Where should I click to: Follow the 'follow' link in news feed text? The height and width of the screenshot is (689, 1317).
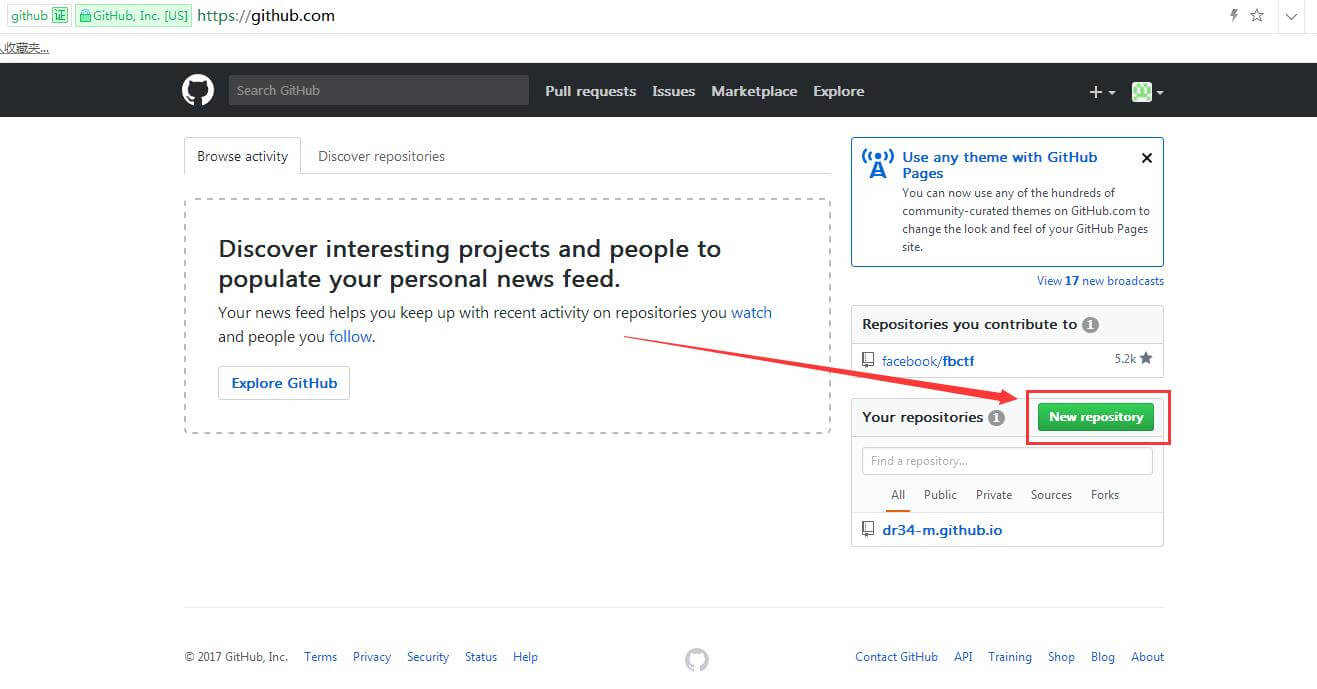(350, 337)
